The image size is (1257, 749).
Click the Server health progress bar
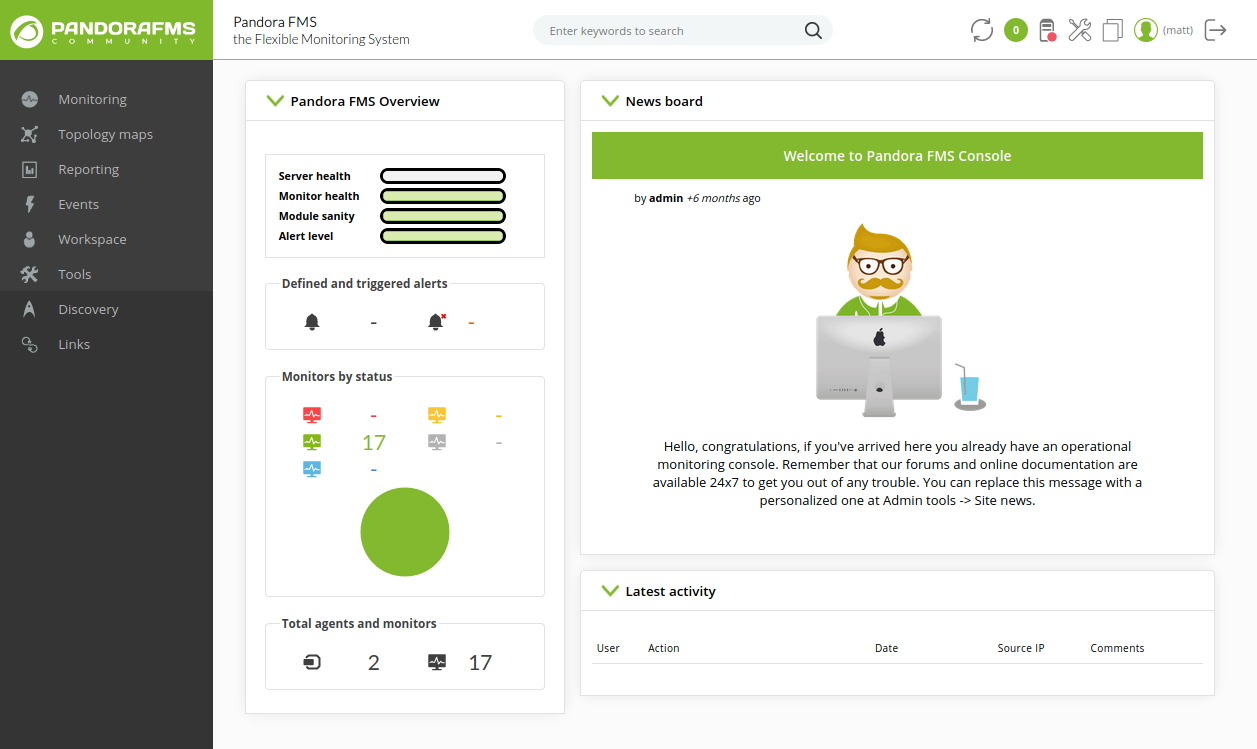443,176
